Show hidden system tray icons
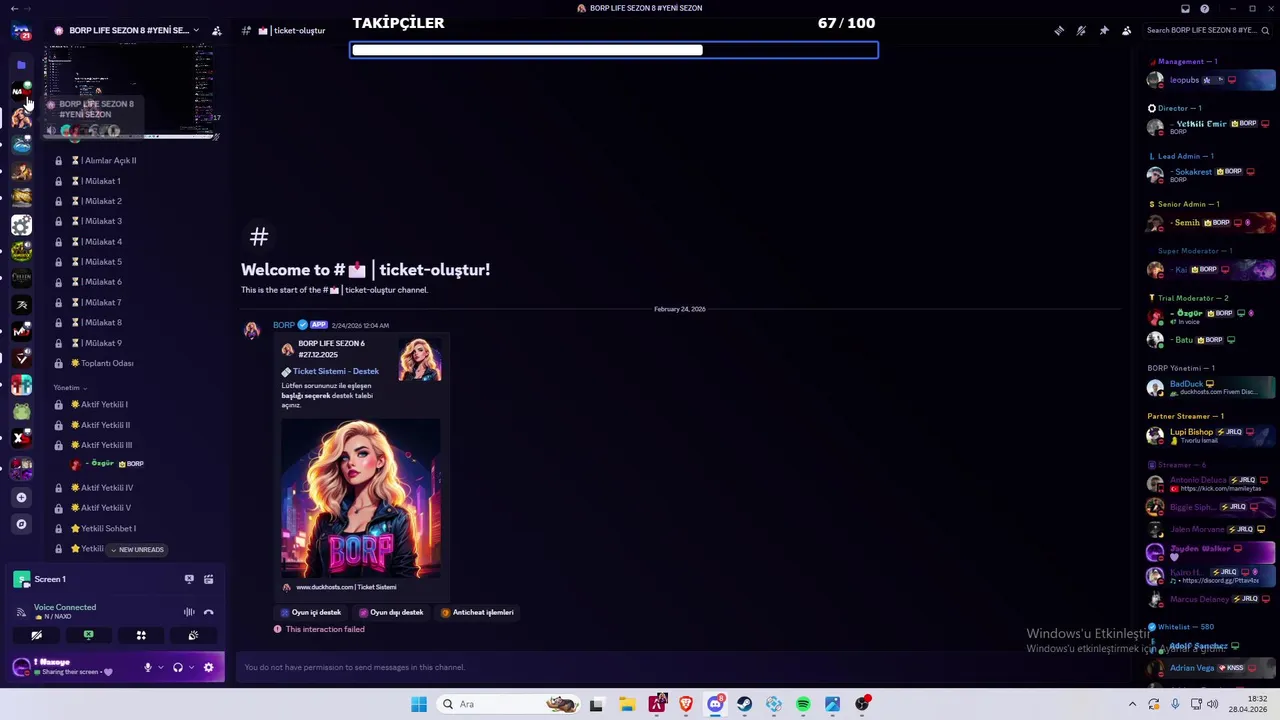1280x720 pixels. 1132,704
